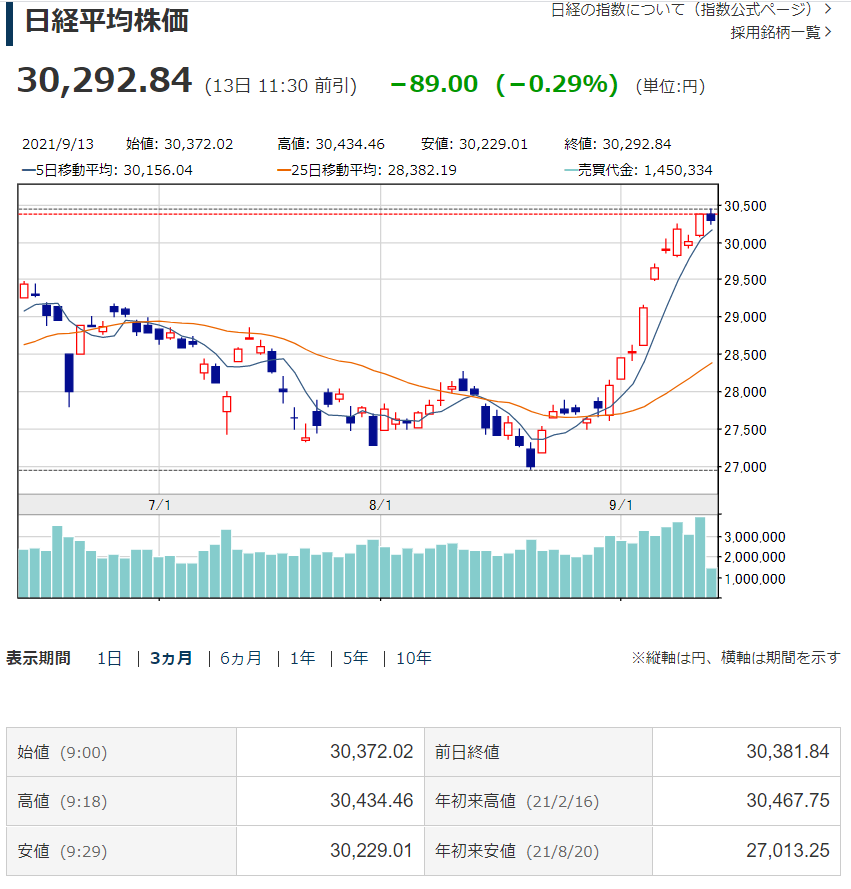Click the 日経平均株価 heading

pyautogui.click(x=106, y=22)
